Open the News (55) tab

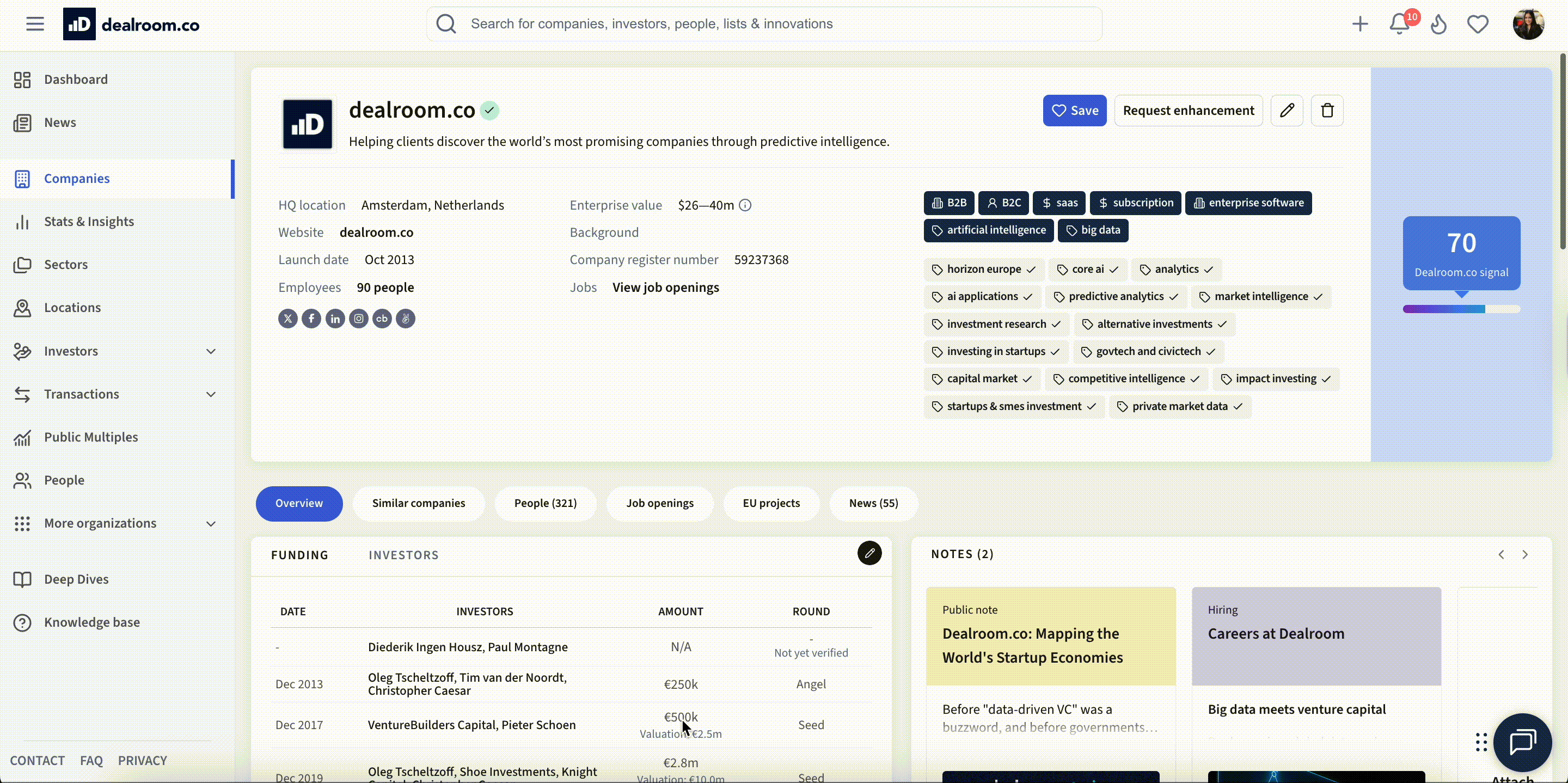point(873,503)
